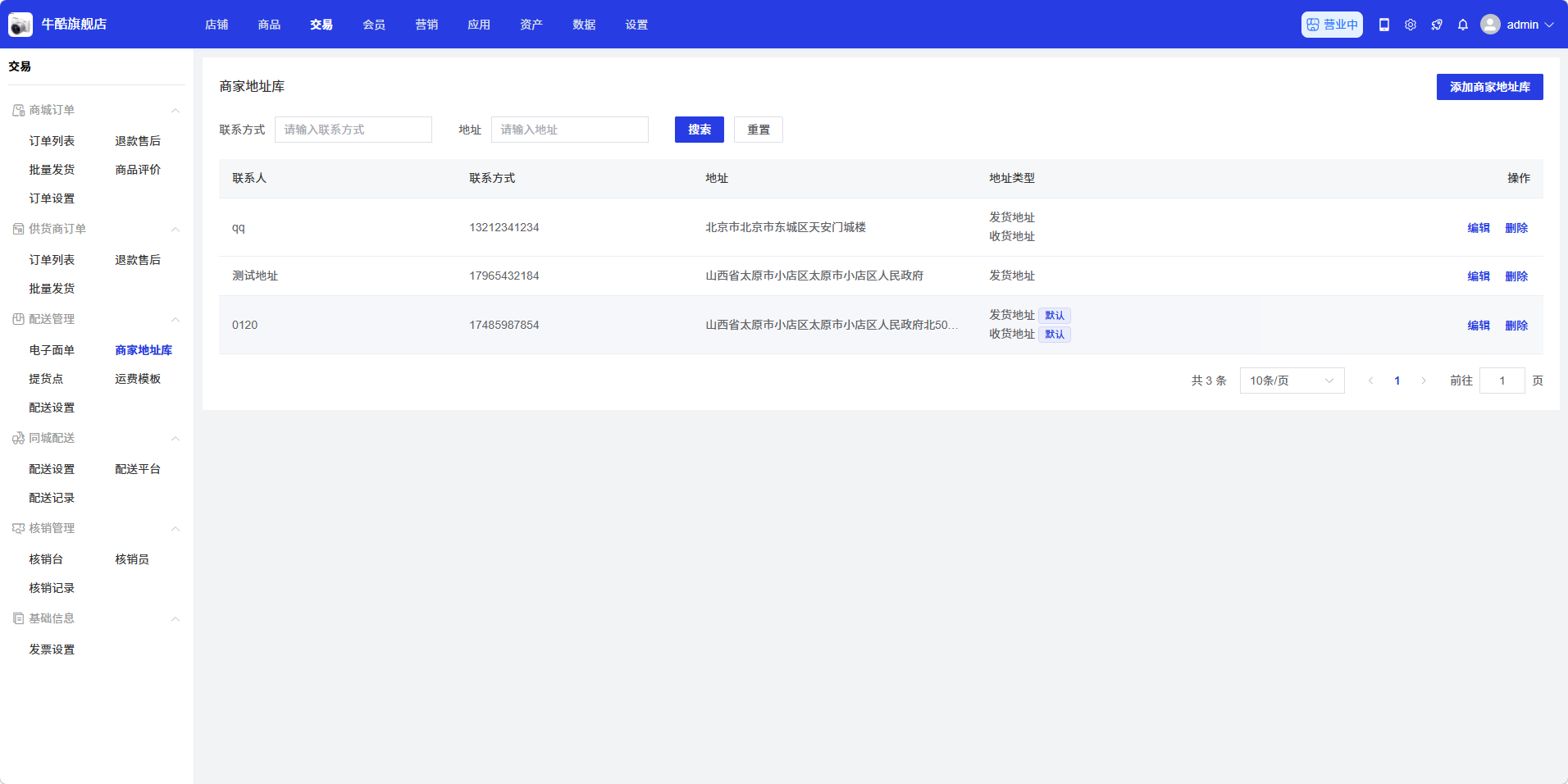The height and width of the screenshot is (784, 1568).
Task: Expand the admin account dropdown menu
Action: tap(1549, 25)
